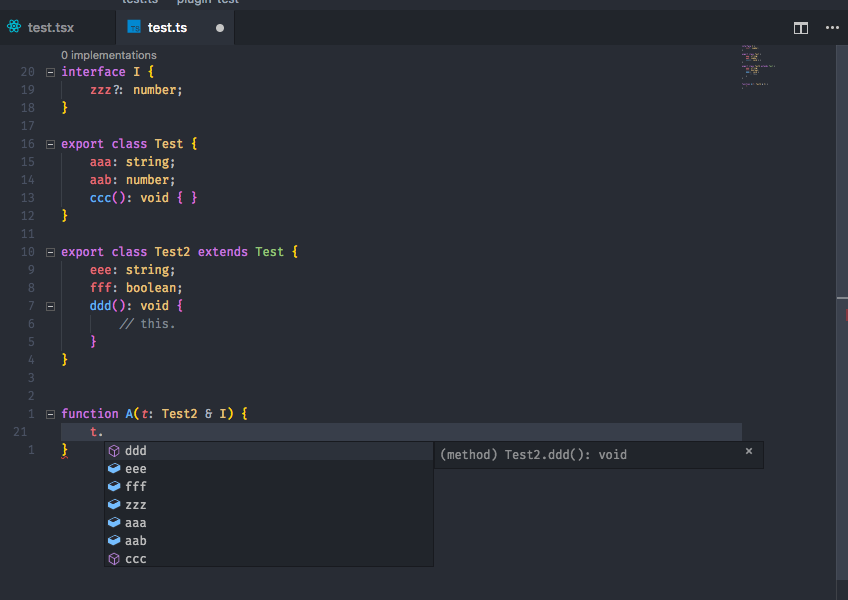The width and height of the screenshot is (848, 600).
Task: Click the property icon beside aaa
Action: click(x=114, y=523)
